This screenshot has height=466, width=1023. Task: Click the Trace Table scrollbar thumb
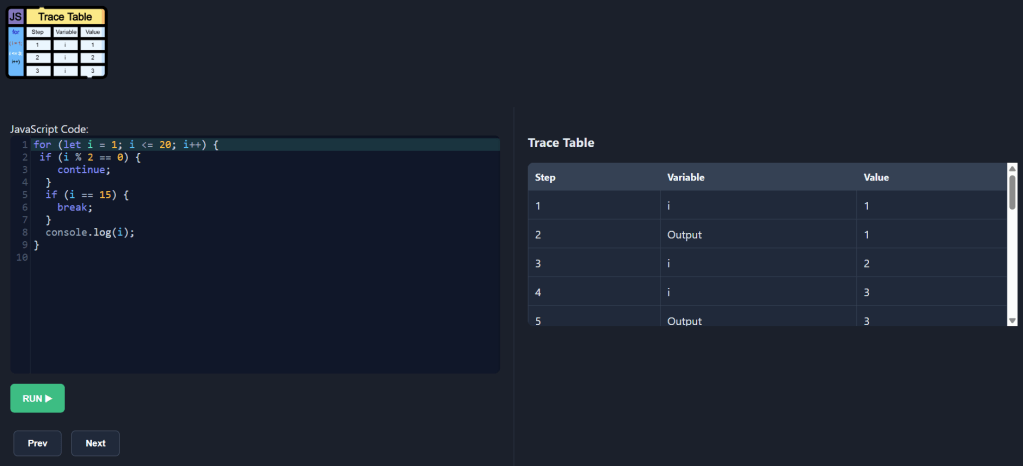click(x=1012, y=192)
